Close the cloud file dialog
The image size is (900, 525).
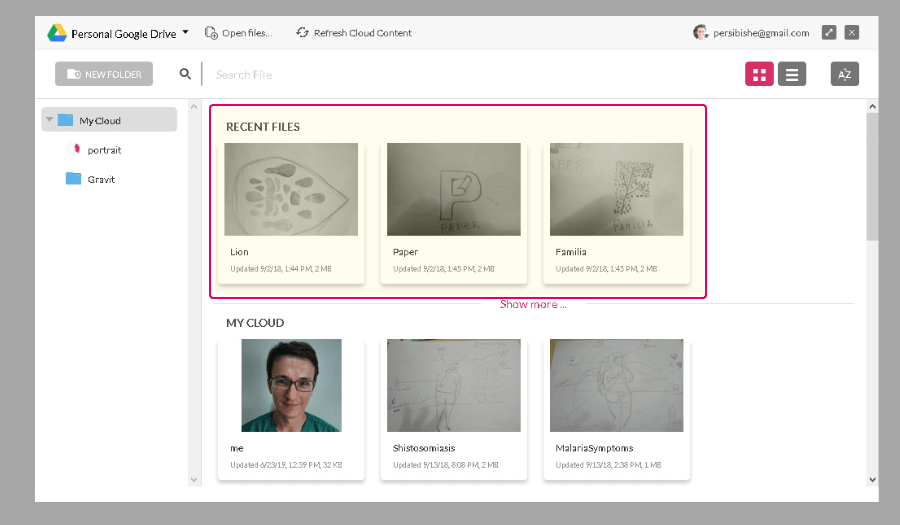(852, 33)
